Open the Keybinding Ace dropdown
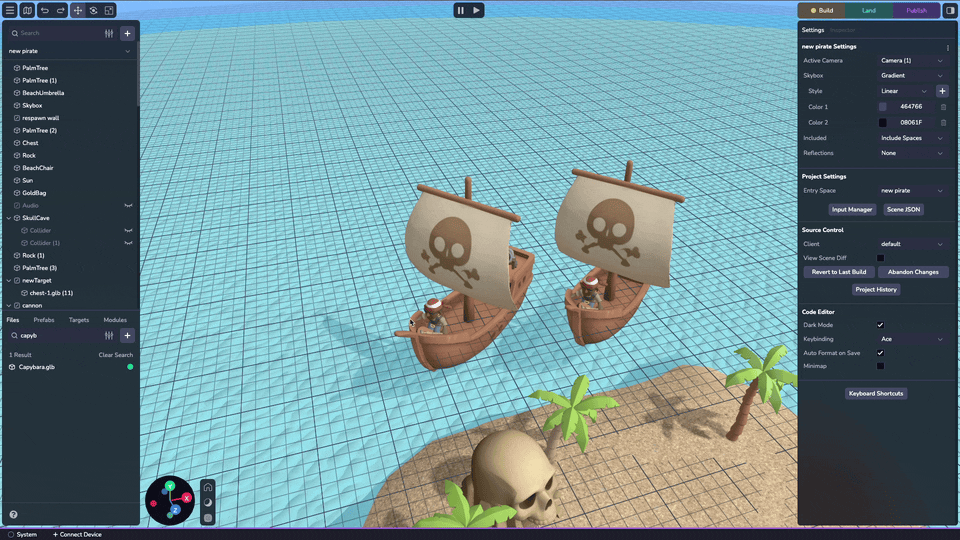Screen dimensions: 960x540 point(911,339)
